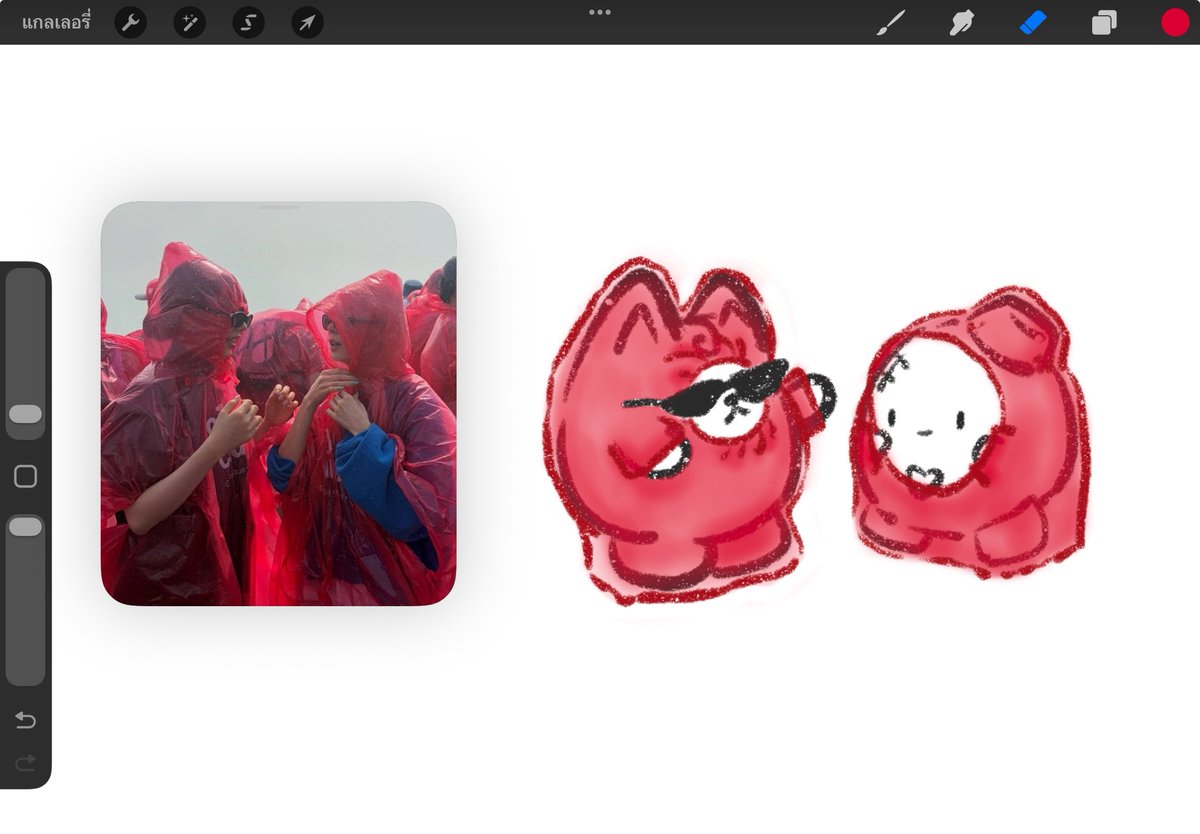Viewport: 1200px width, 834px height.
Task: Tap the square modify button between sliders
Action: click(25, 476)
